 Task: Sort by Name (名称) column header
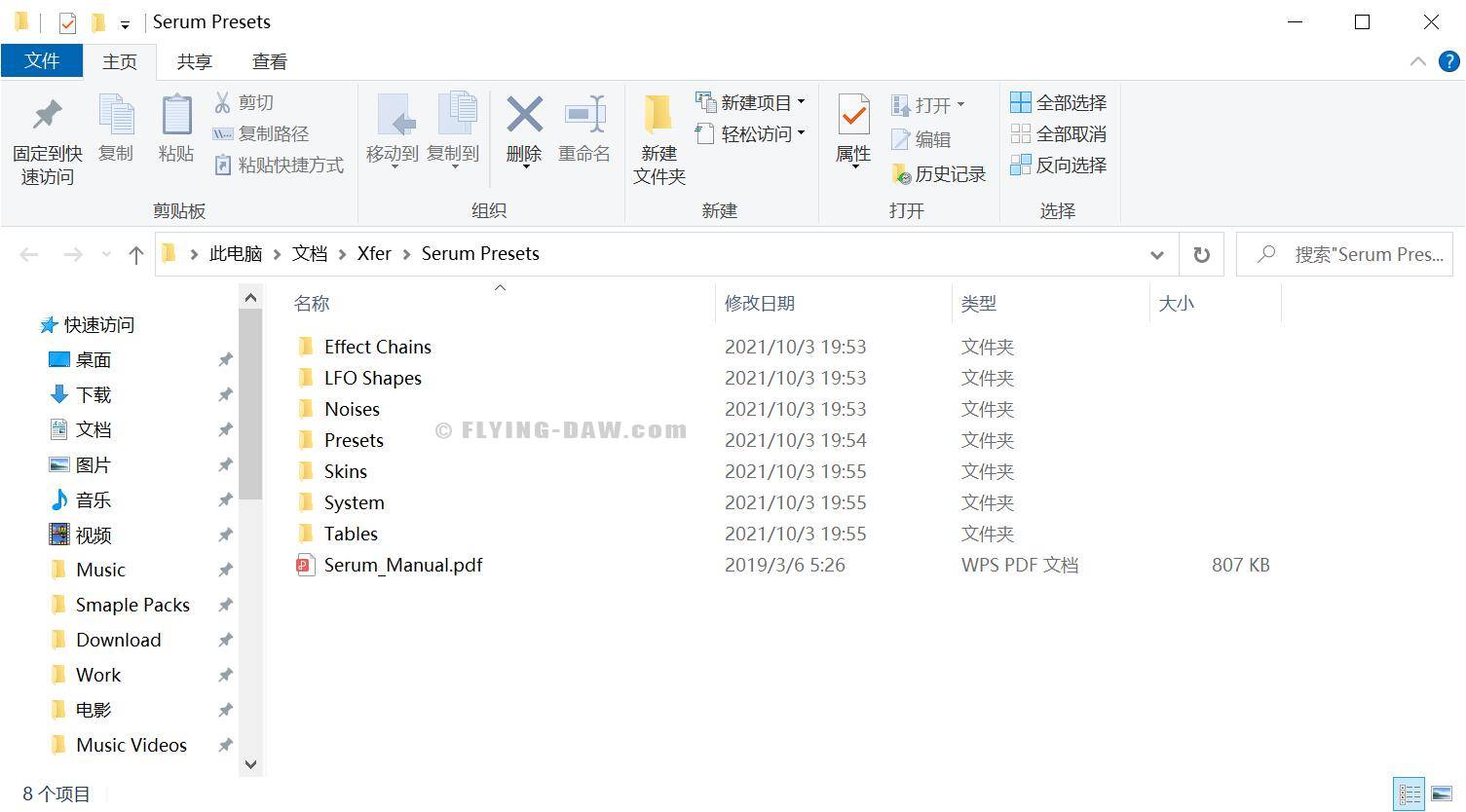pyautogui.click(x=313, y=304)
